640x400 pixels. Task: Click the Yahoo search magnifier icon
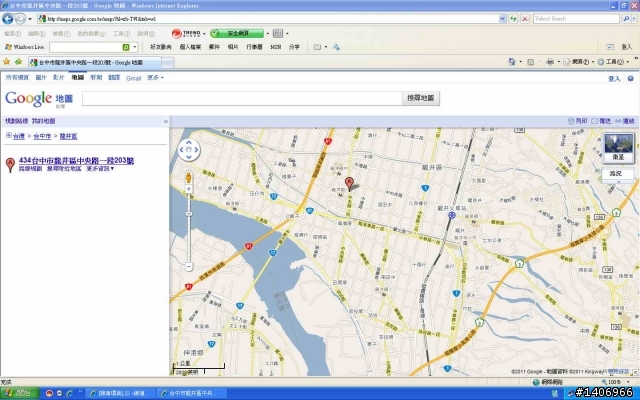pyautogui.click(x=626, y=19)
